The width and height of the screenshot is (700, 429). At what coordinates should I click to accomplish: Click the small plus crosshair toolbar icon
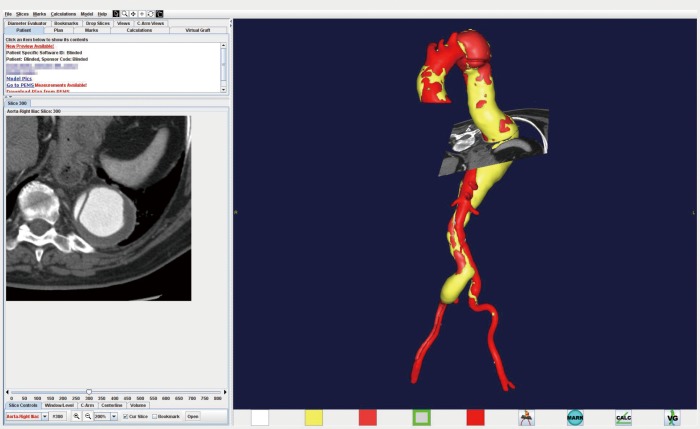click(142, 14)
